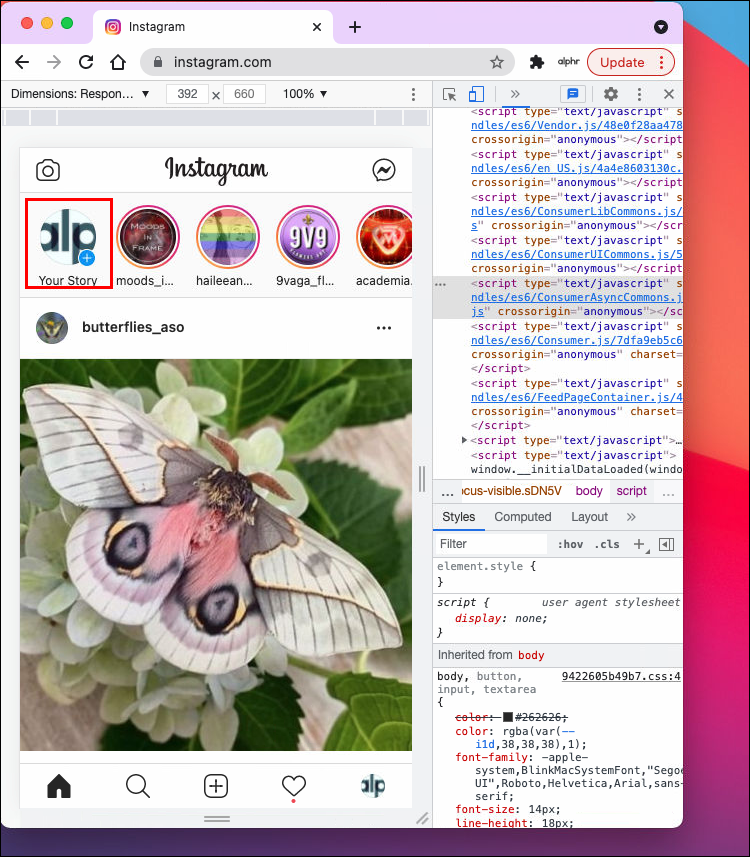View 9vaga_fl... story

(308, 237)
